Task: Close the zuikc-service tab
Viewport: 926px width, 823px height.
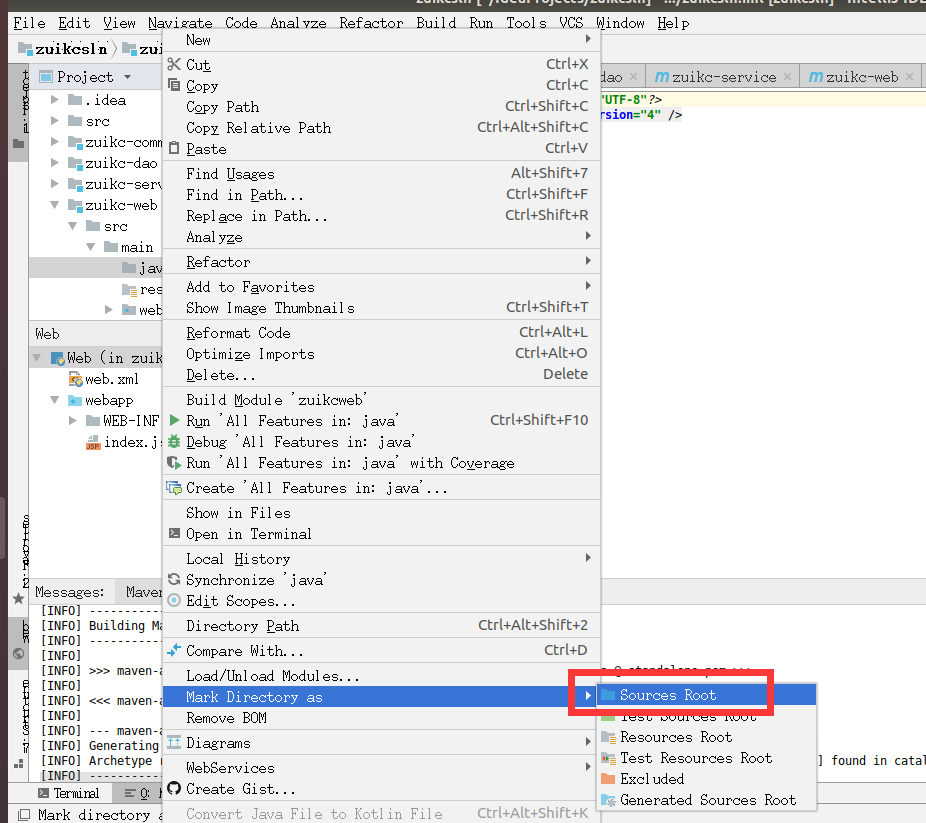Action: tap(787, 77)
